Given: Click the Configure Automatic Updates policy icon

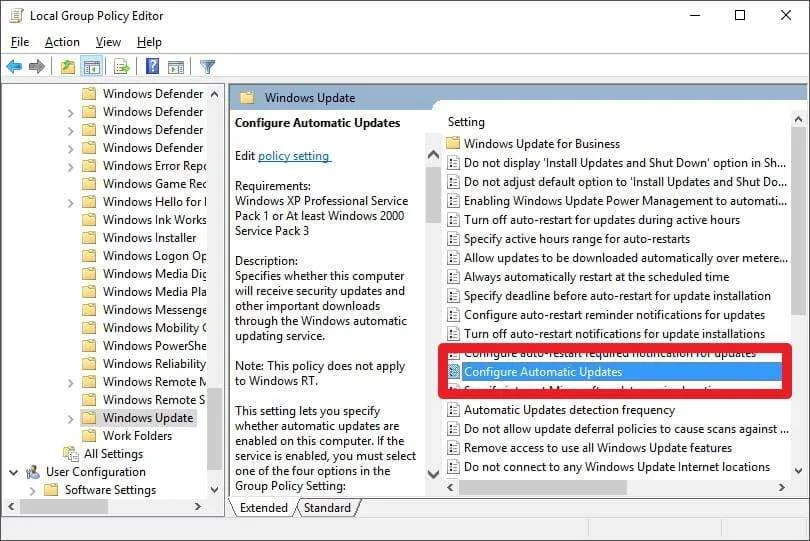Looking at the screenshot, I should point(454,372).
